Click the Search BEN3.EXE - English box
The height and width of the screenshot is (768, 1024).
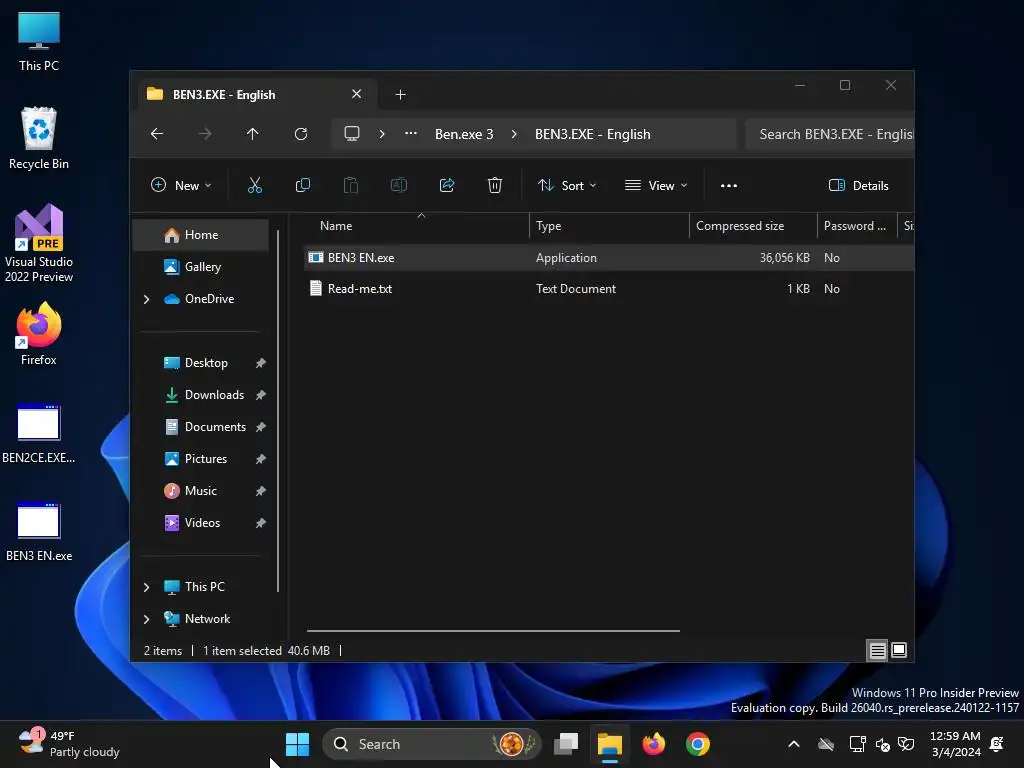point(829,135)
